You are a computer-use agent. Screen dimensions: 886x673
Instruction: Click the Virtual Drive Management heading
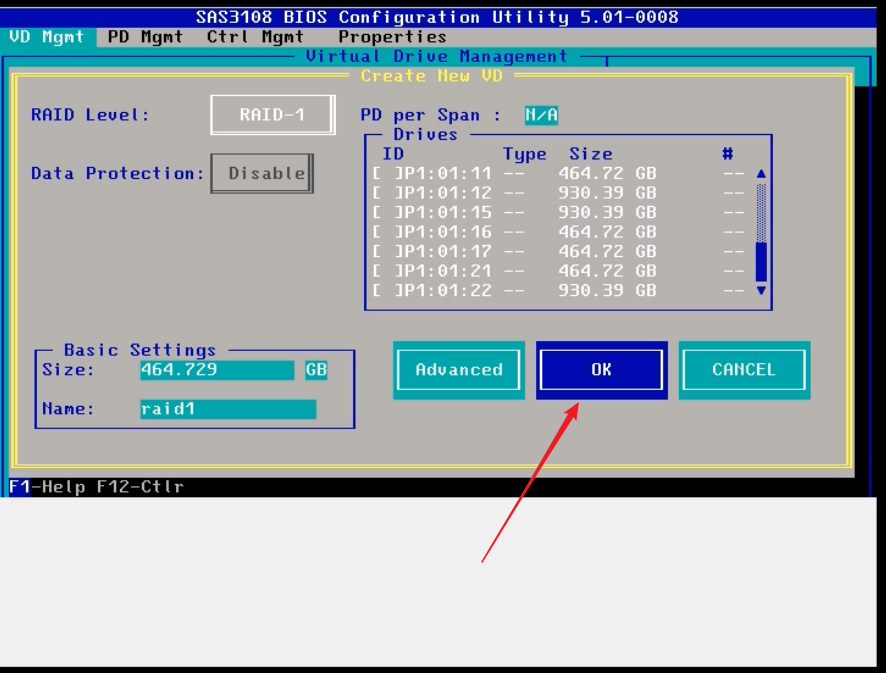(436, 57)
